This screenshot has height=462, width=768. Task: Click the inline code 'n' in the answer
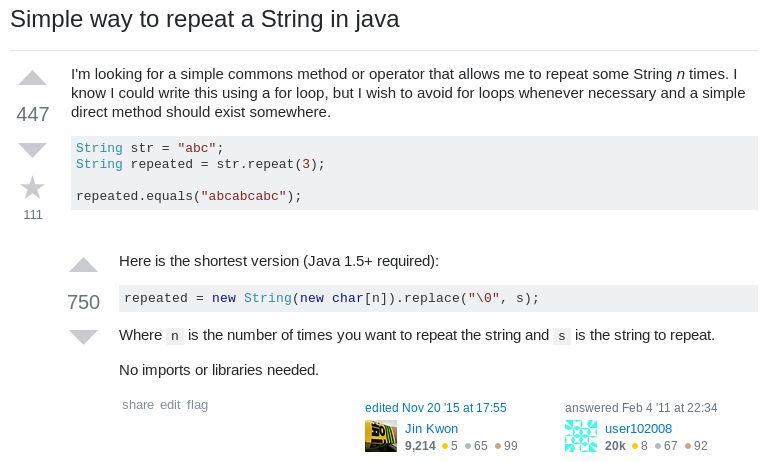[x=175, y=336]
